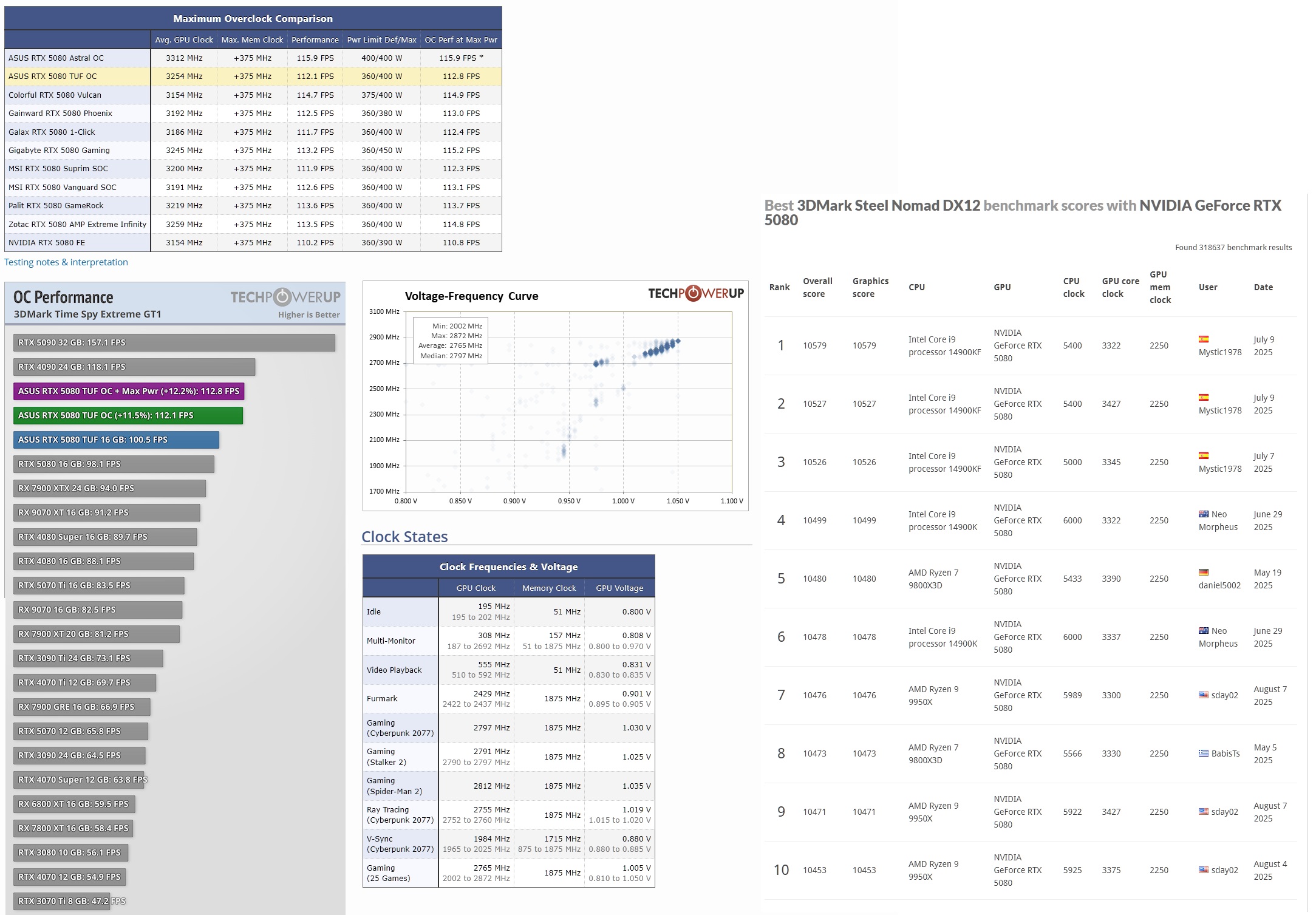Click the Pwr Limit Def/Max column header
Image resolution: width=1316 pixels, height=915 pixels.
pyautogui.click(x=381, y=39)
